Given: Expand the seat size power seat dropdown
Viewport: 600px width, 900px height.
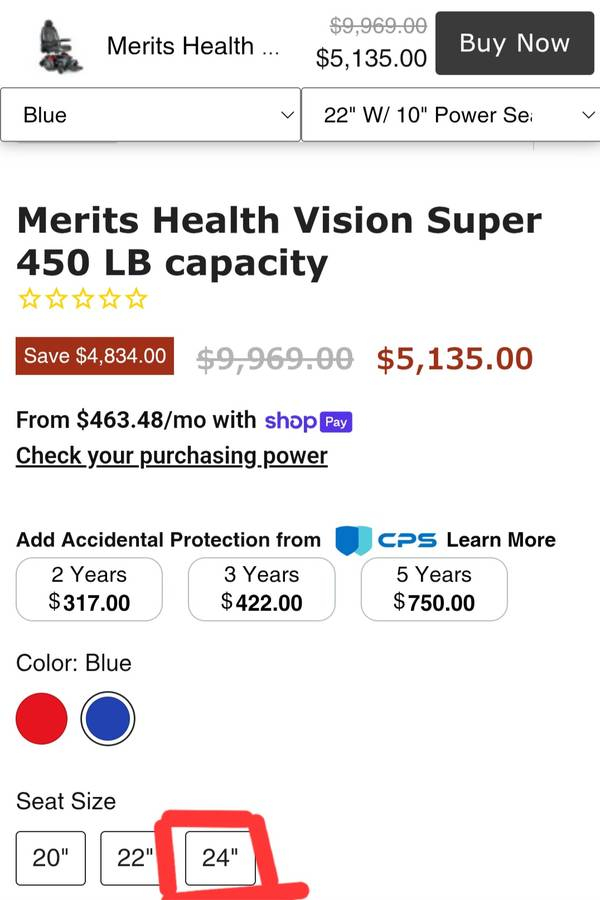Looking at the screenshot, I should pyautogui.click(x=450, y=115).
